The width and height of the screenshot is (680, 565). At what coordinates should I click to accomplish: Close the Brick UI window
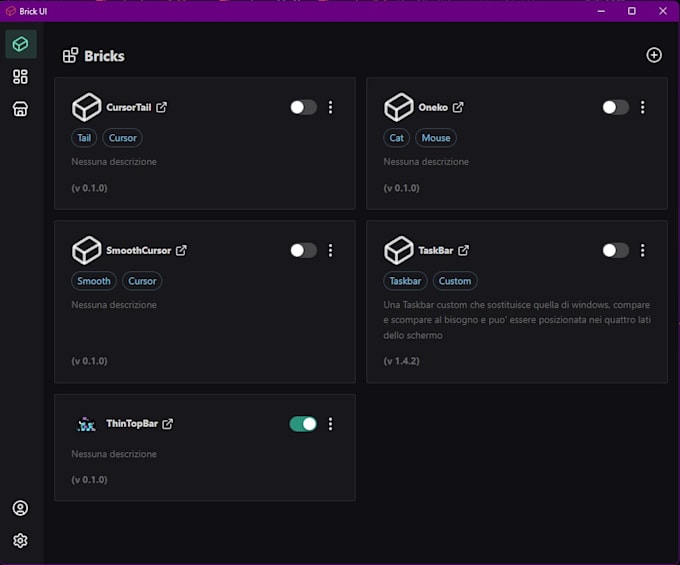[x=663, y=11]
